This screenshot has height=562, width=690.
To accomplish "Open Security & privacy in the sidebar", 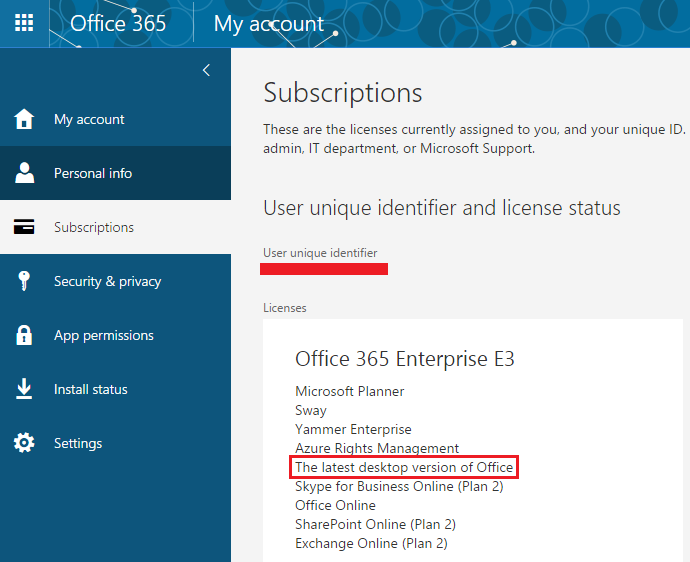I will (115, 281).
